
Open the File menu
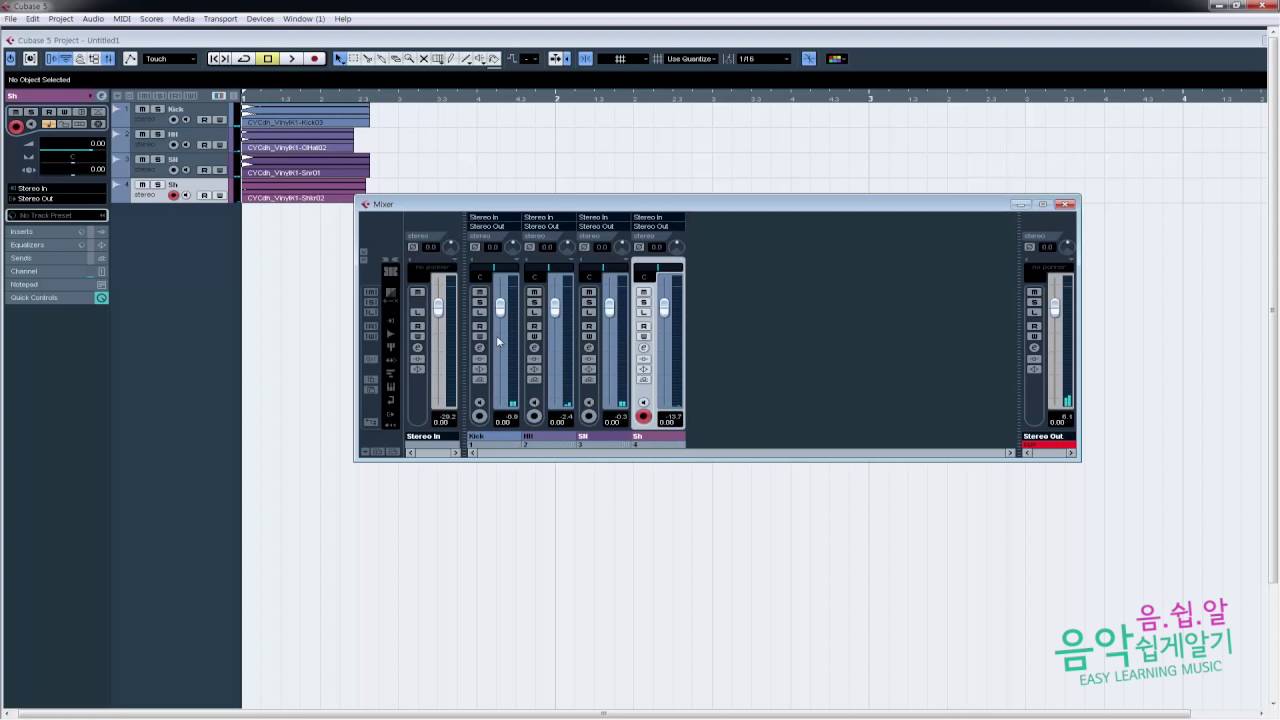(10, 19)
